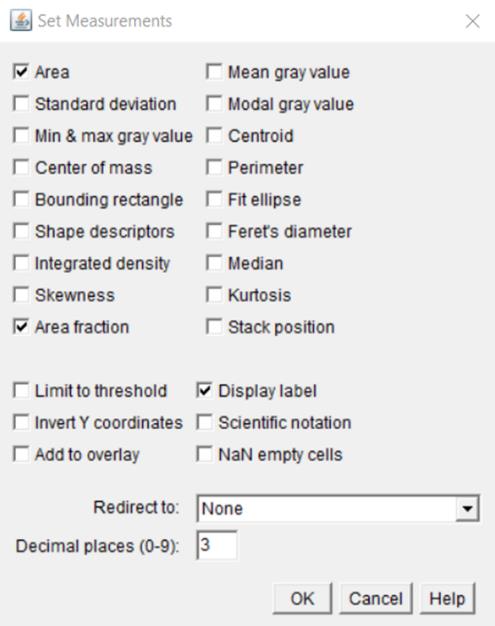Disable the Area fraction checkbox

(x=21, y=327)
